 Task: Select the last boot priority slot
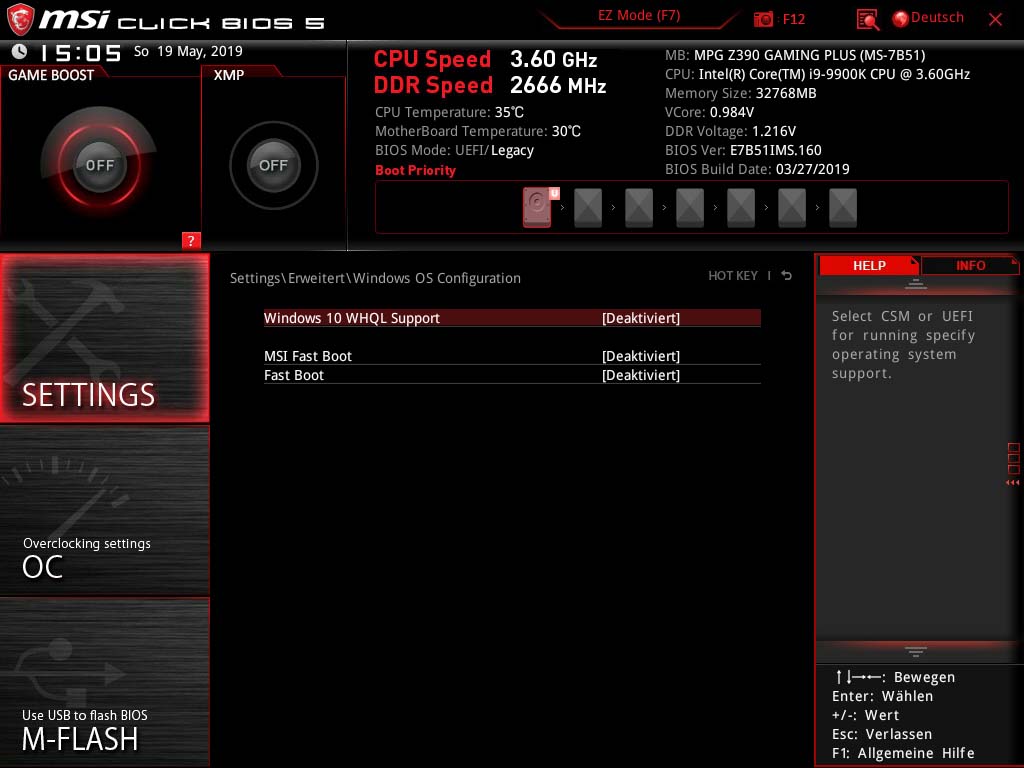(842, 208)
